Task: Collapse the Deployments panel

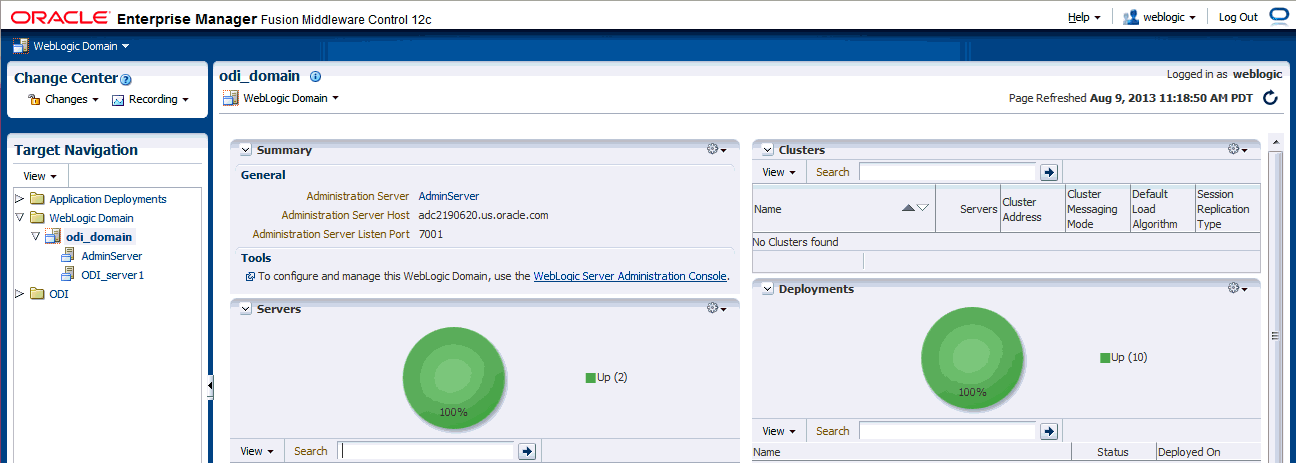Action: (768, 289)
